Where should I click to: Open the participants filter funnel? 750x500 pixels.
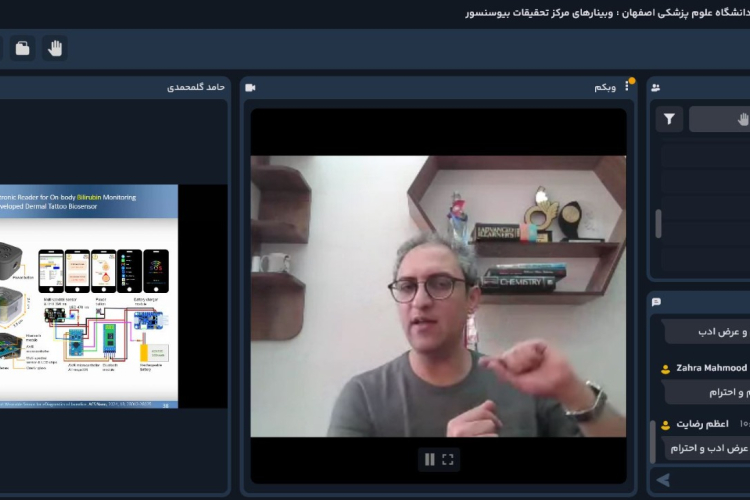pos(669,119)
